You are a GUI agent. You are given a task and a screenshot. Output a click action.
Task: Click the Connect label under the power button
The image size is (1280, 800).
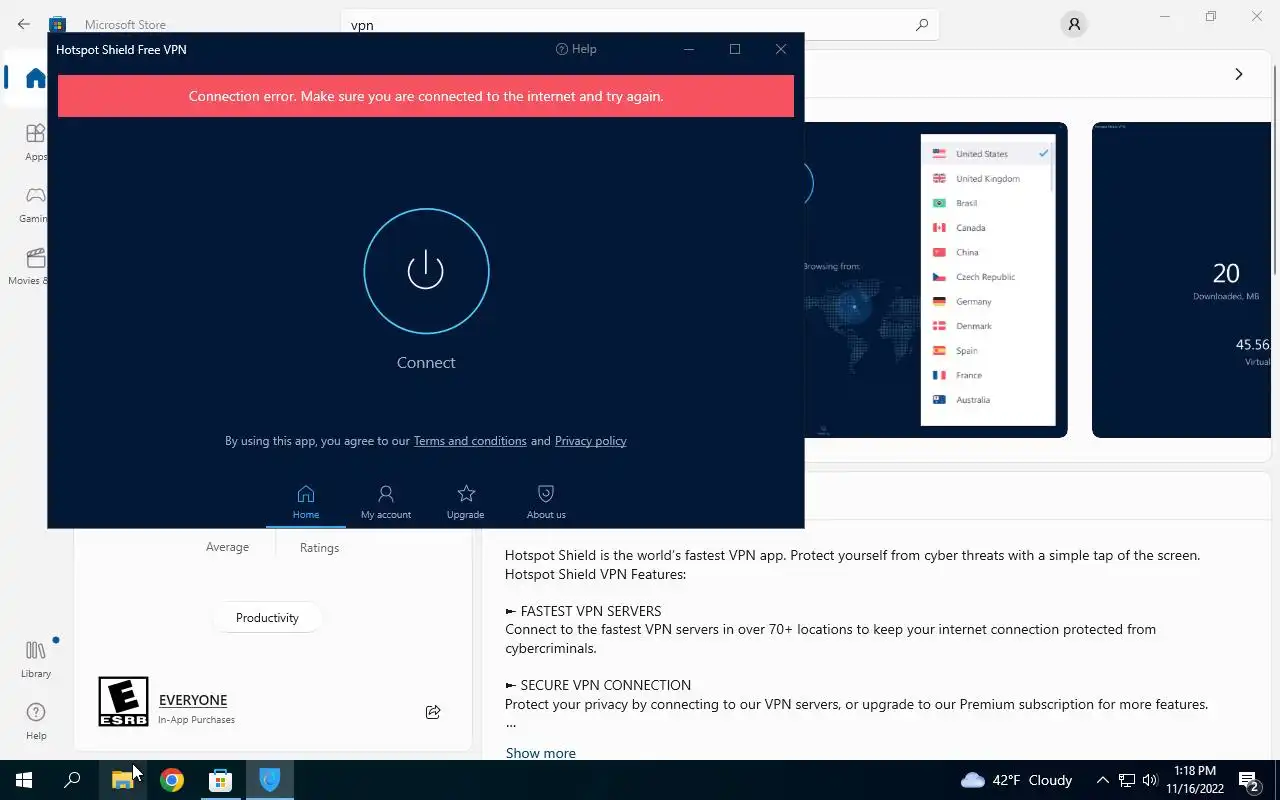(426, 363)
